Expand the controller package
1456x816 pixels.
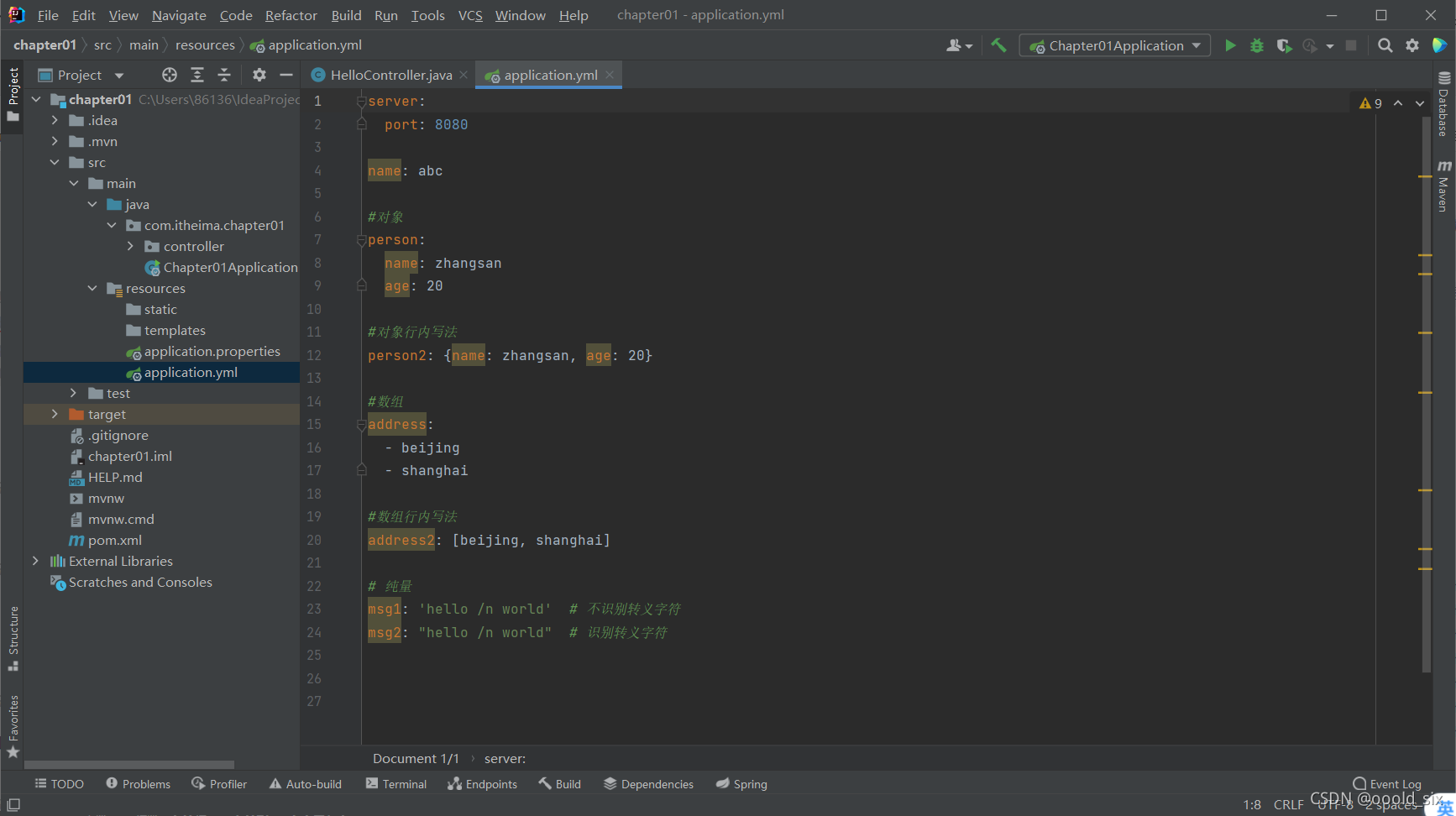click(x=130, y=246)
